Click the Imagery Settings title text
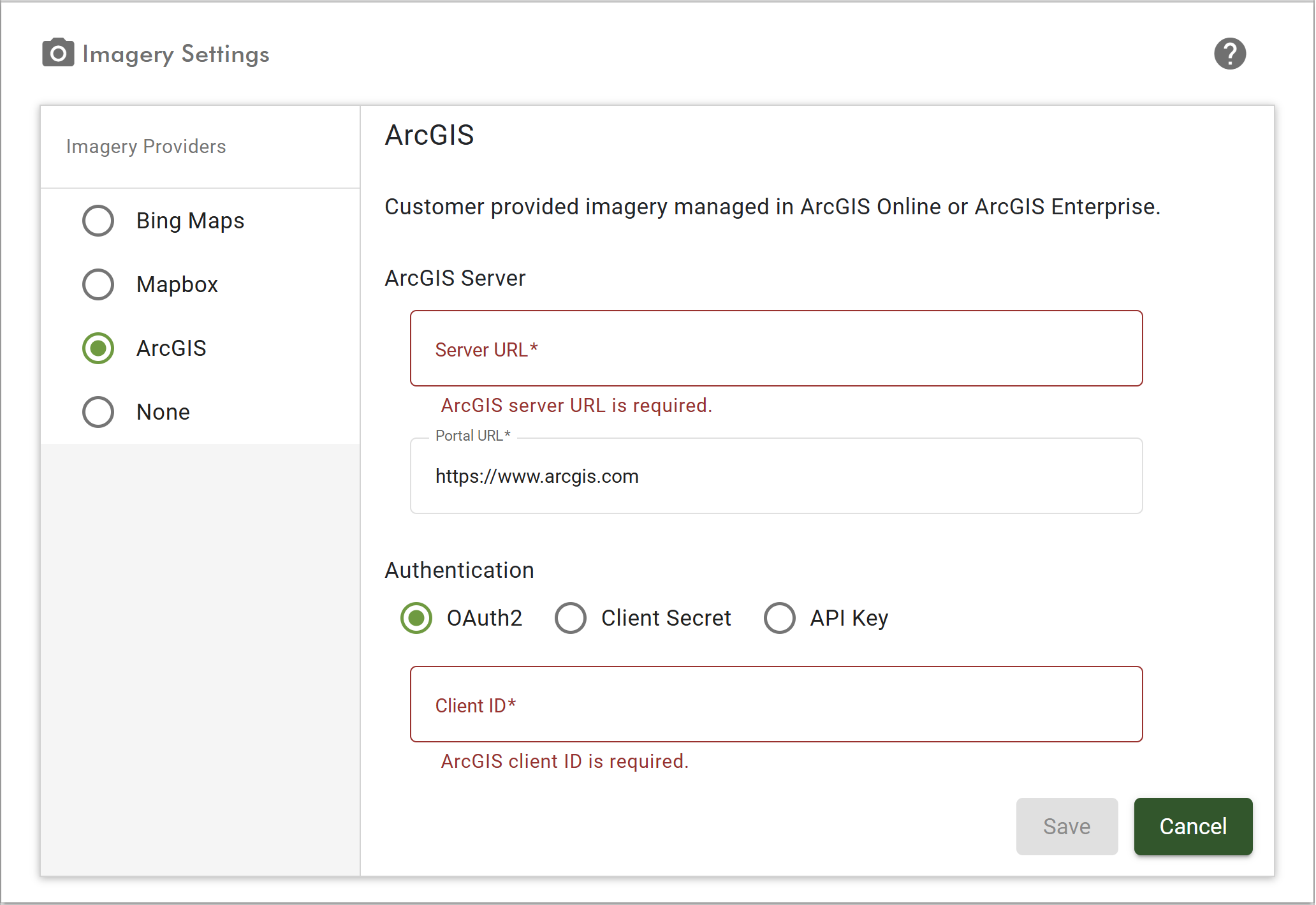 [x=176, y=54]
